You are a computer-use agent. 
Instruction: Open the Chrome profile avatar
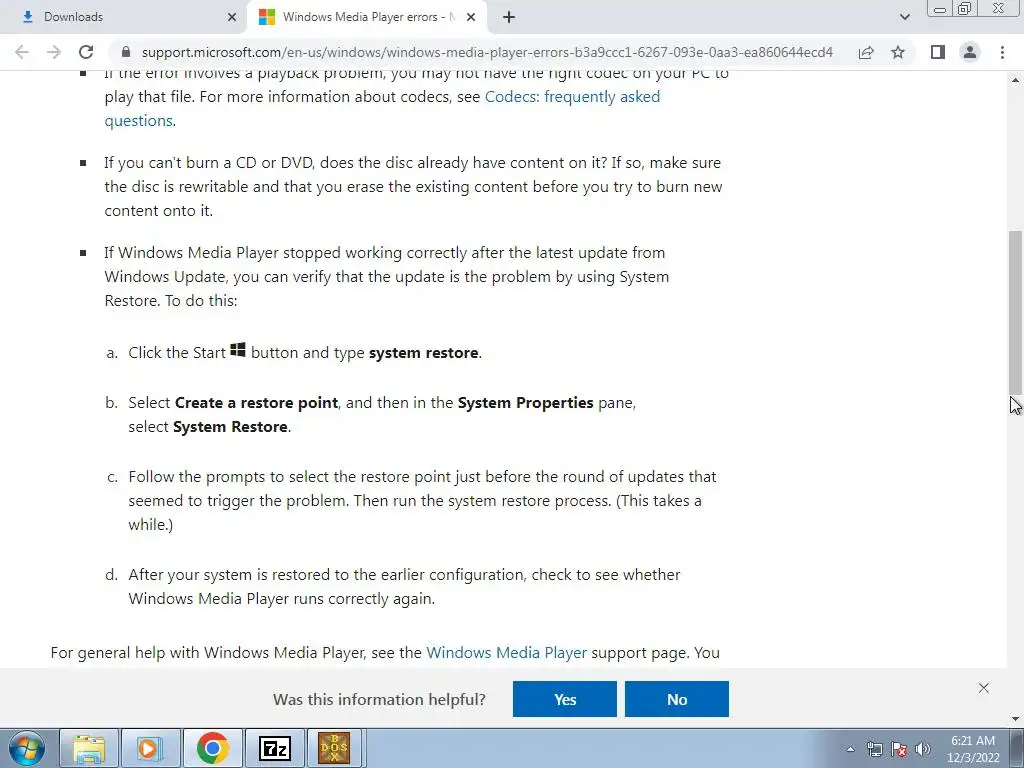click(970, 52)
